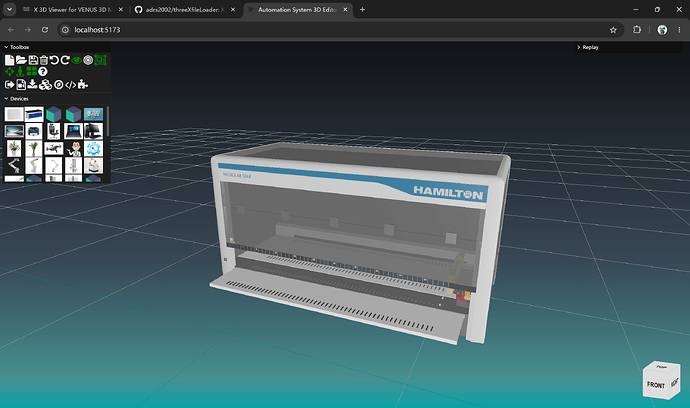This screenshot has height=408, width=690.
Task: Toggle the green eye visibility icon
Action: (x=77, y=60)
